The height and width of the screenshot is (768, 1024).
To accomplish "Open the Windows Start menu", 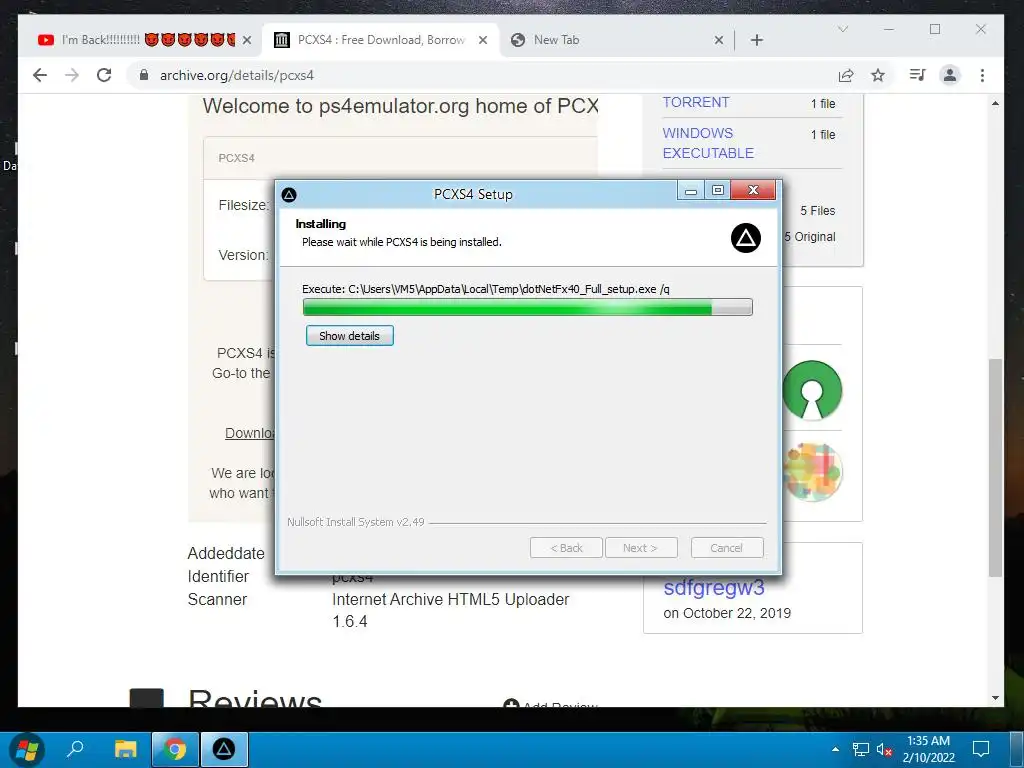I will [x=27, y=749].
